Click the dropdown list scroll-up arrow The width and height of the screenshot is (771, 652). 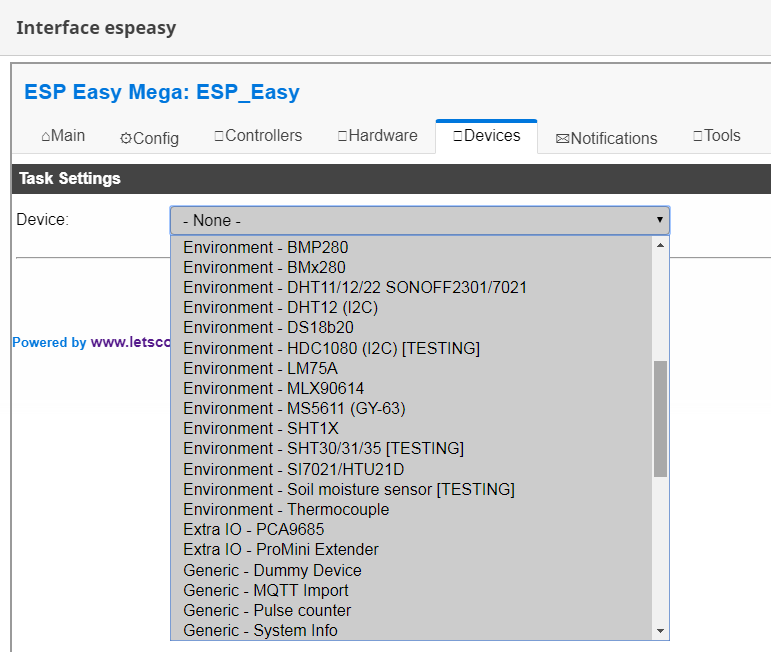point(660,245)
